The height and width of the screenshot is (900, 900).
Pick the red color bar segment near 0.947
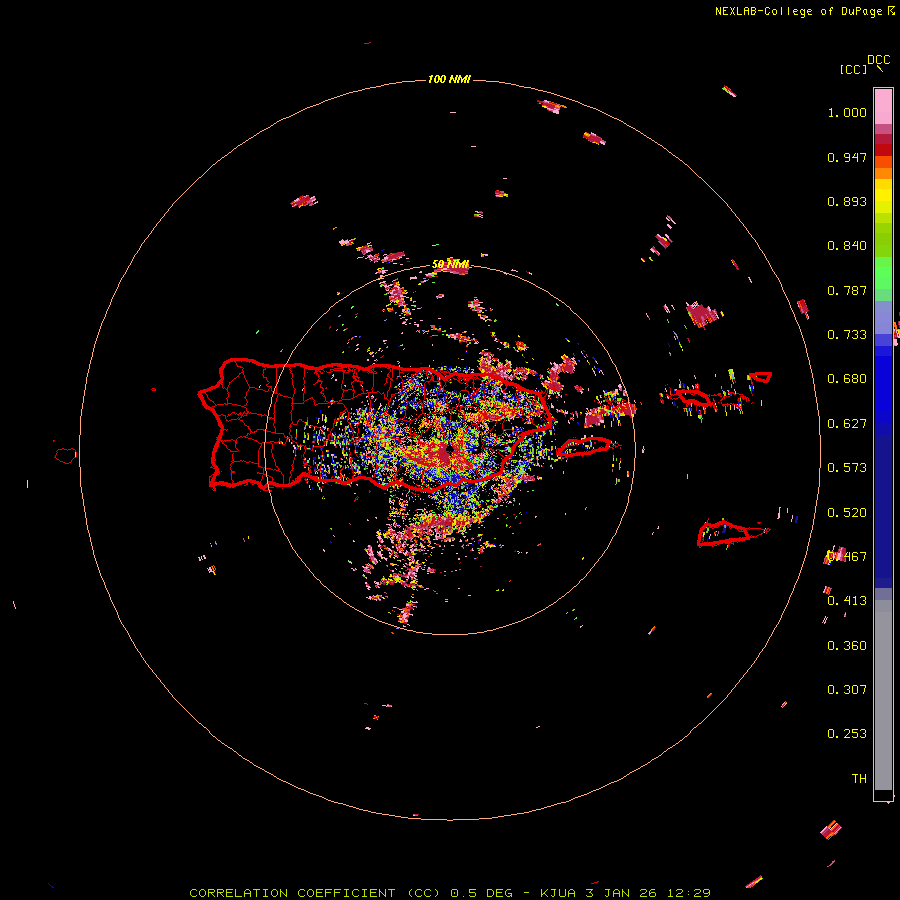click(883, 150)
